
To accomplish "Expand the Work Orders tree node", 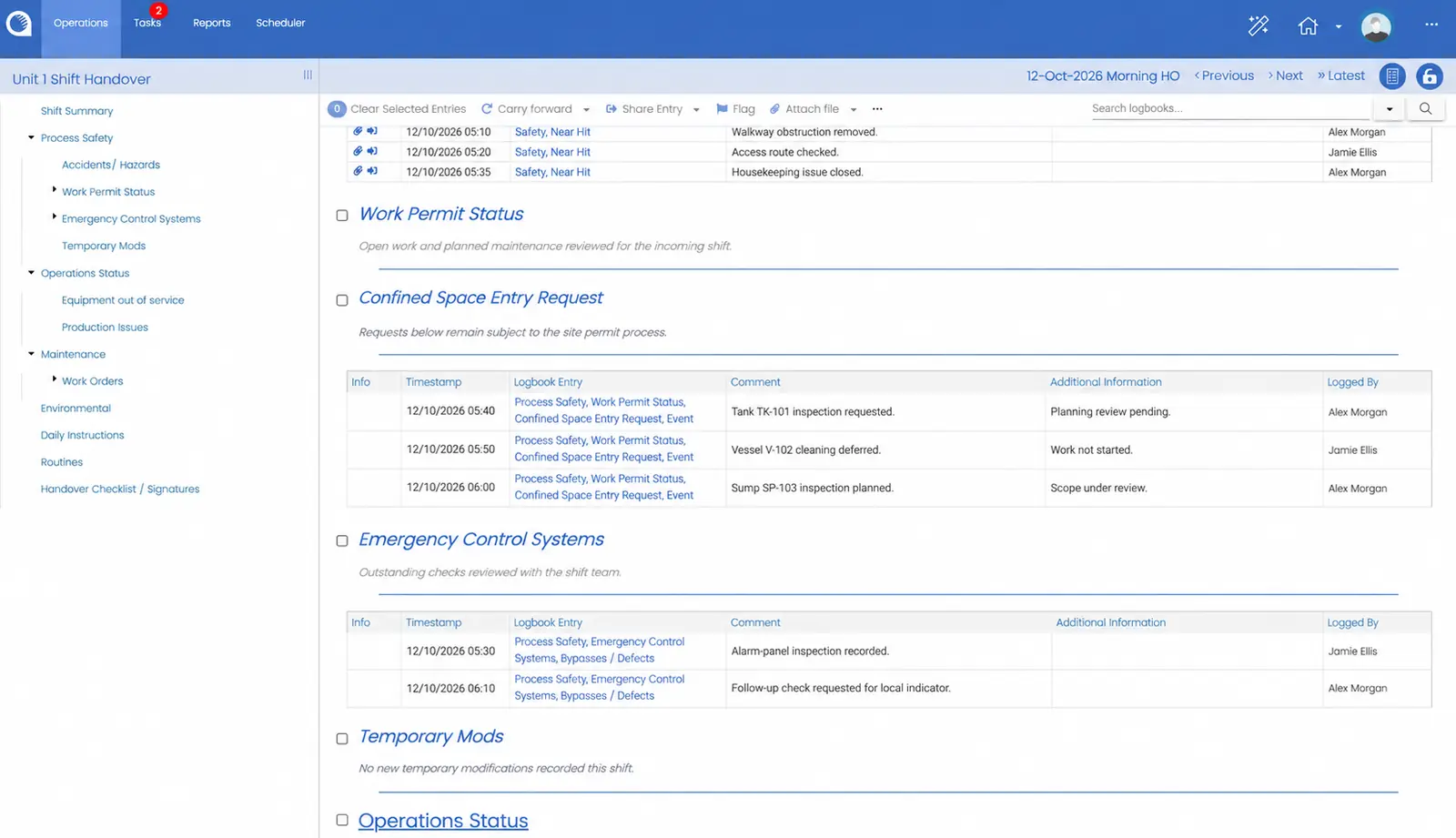I will (x=55, y=379).
